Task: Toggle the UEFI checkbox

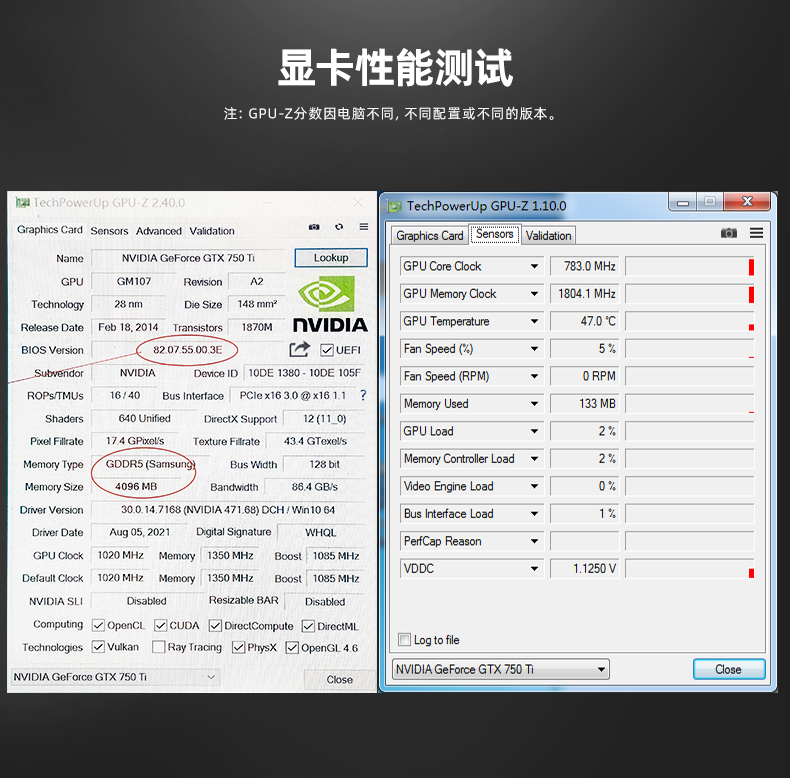Action: [x=326, y=350]
